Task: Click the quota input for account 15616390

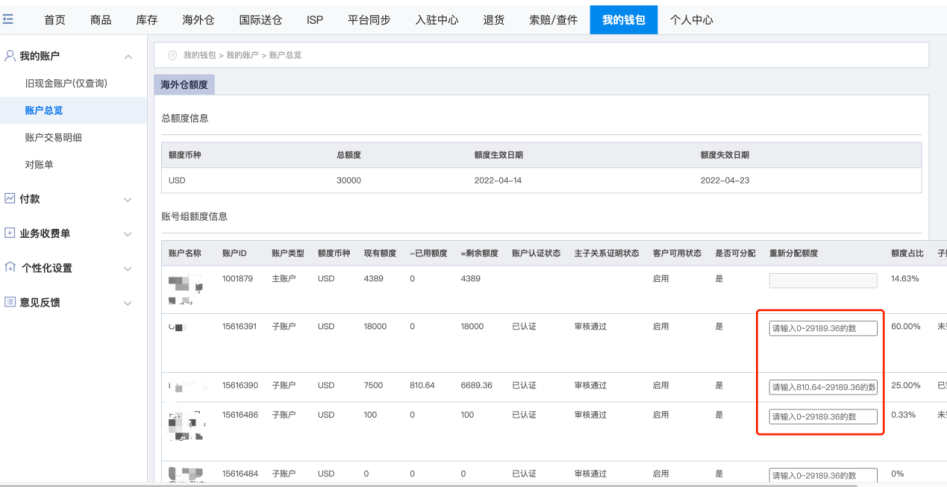Action: click(823, 387)
